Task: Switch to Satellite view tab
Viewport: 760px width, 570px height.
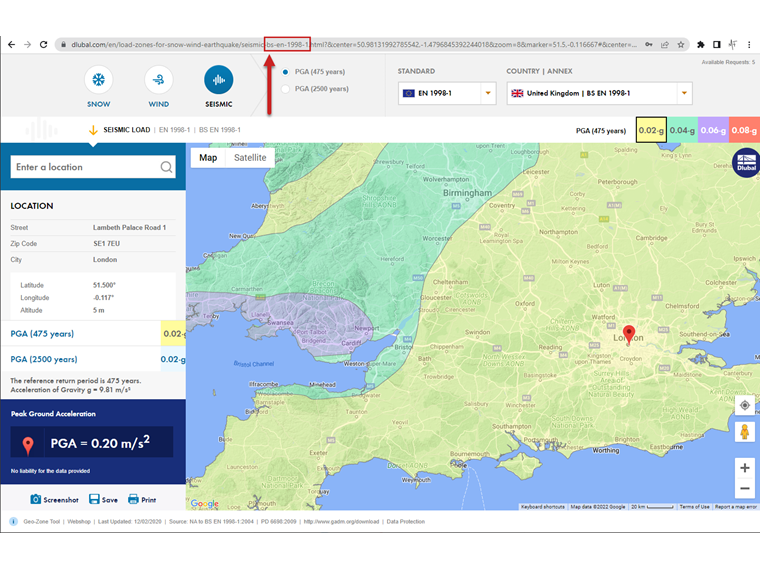Action: 250,158
